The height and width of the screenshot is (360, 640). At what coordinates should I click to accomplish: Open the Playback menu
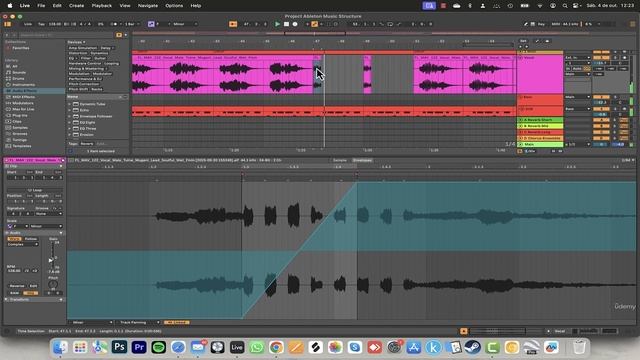point(102,6)
